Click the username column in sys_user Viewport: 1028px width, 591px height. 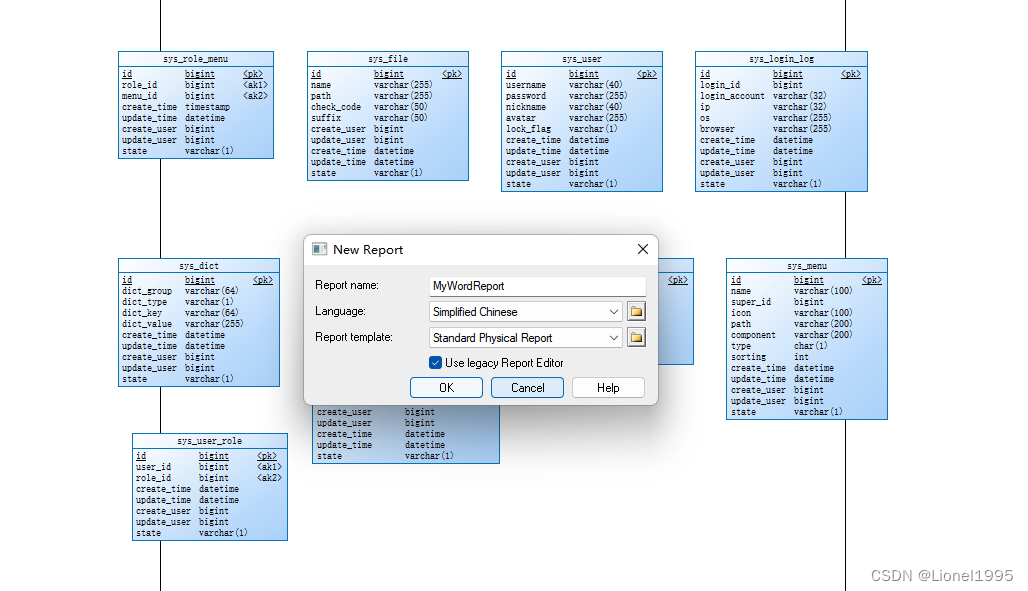click(x=526, y=85)
